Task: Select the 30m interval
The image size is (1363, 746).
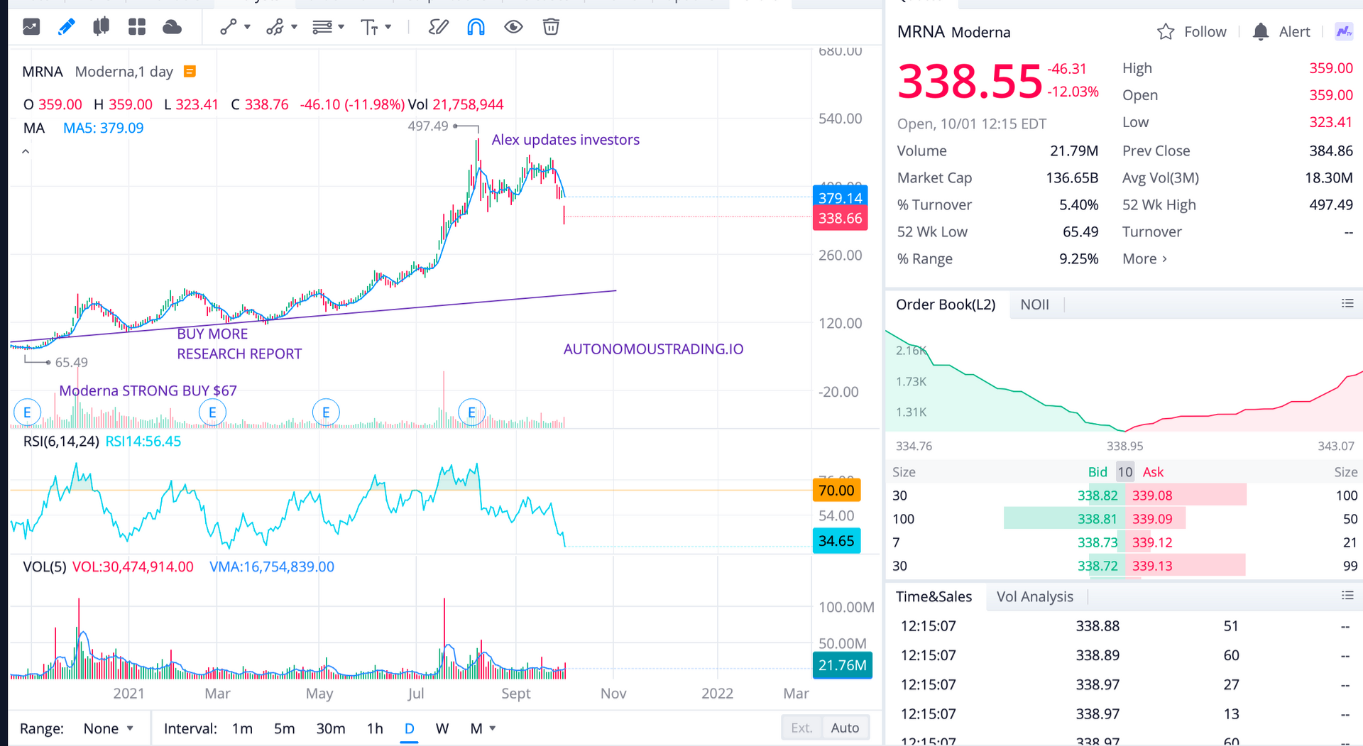Action: coord(330,728)
